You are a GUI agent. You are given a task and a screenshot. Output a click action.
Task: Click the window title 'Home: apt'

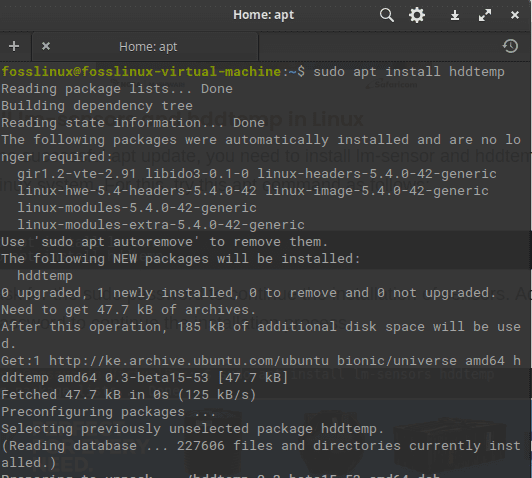tap(264, 15)
